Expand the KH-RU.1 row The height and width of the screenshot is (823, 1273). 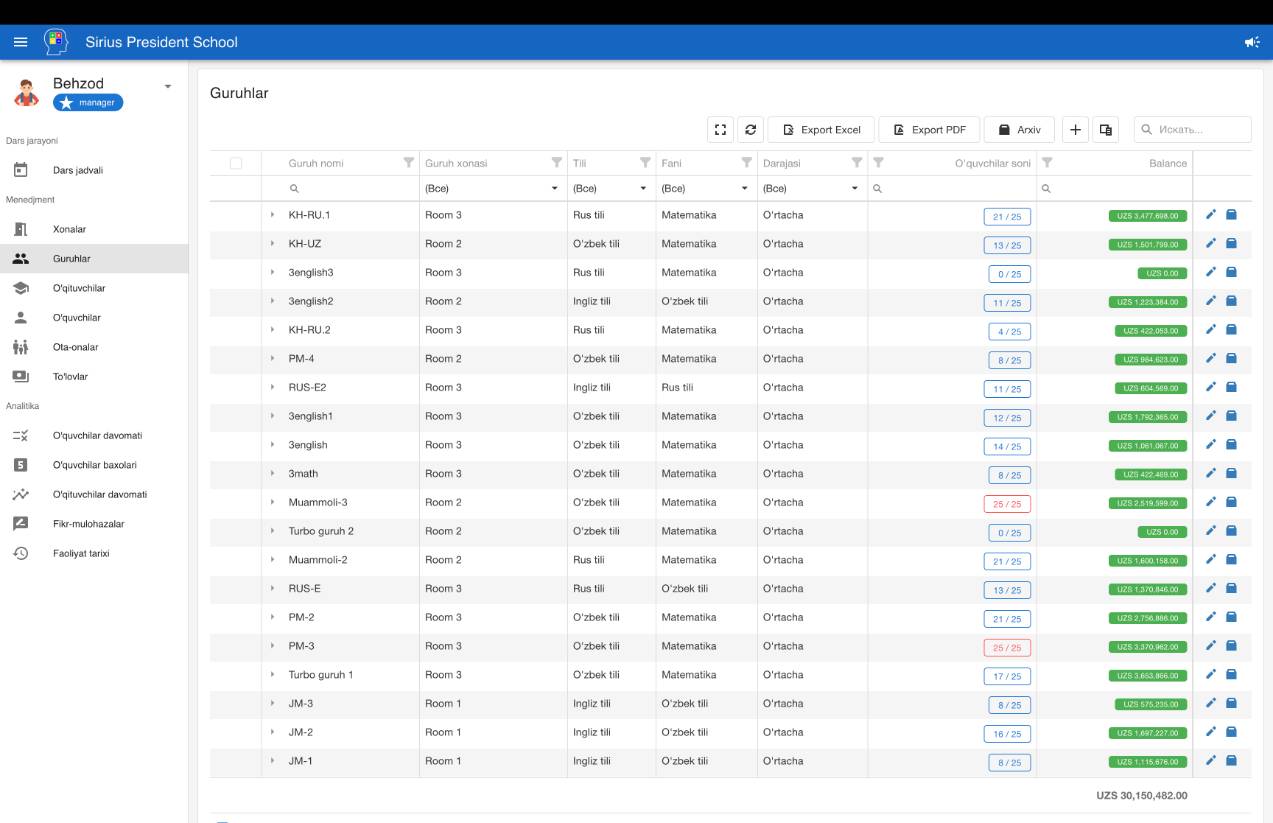272,215
